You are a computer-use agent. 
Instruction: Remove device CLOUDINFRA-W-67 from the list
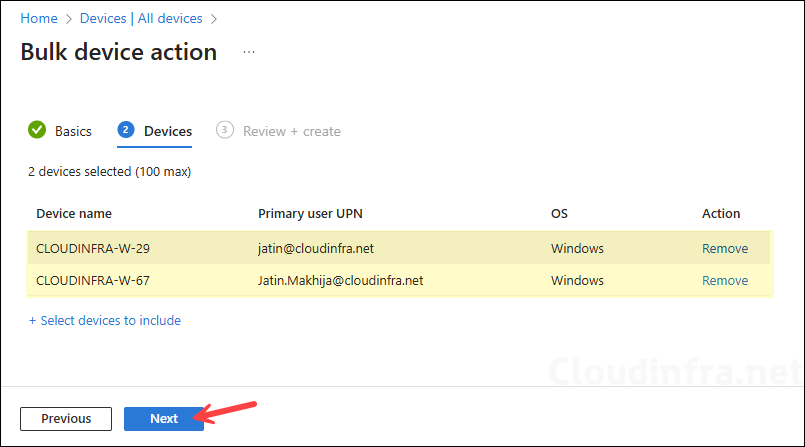pyautogui.click(x=724, y=280)
